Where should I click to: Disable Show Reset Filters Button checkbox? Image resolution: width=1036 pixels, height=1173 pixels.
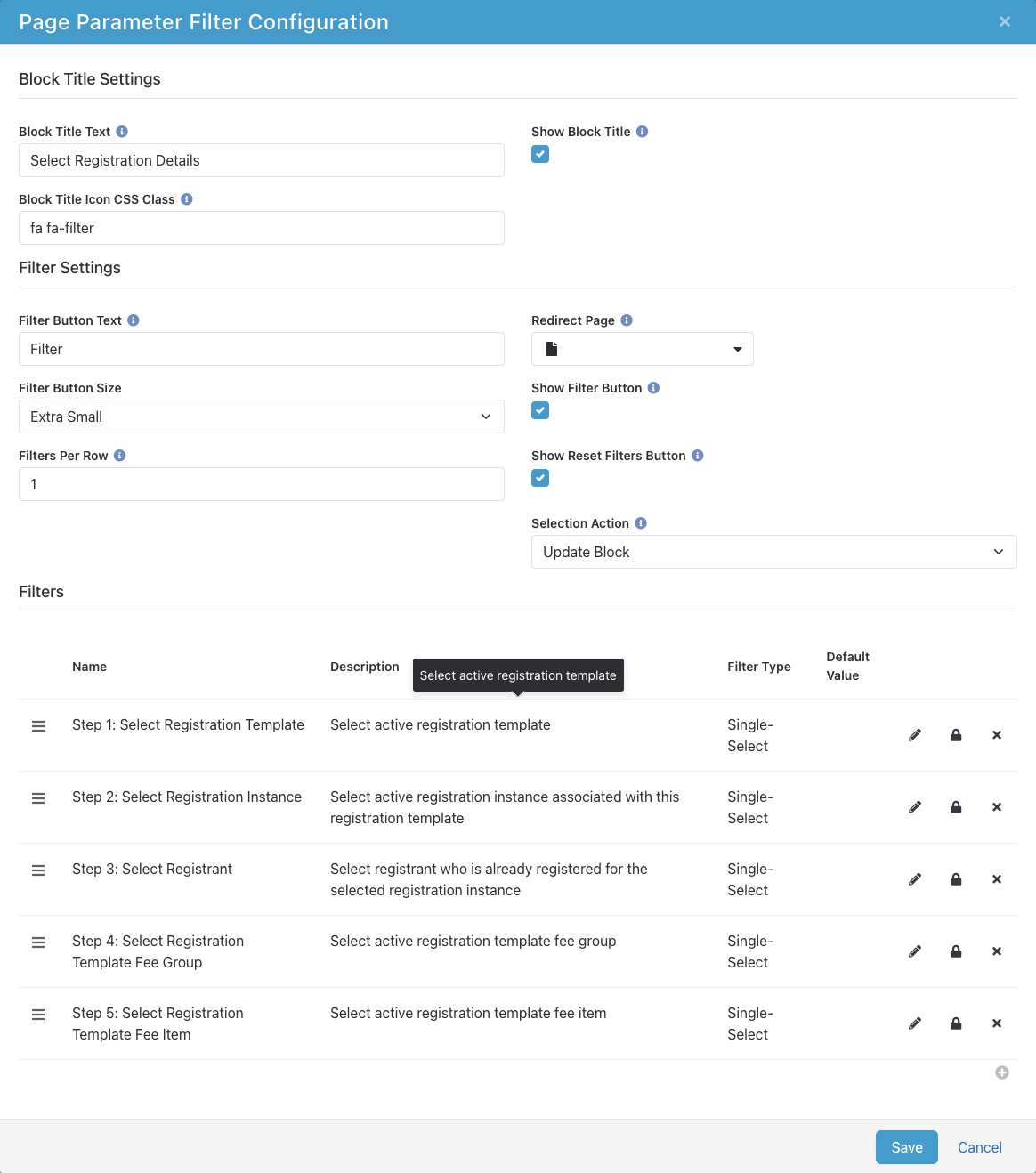click(x=540, y=478)
